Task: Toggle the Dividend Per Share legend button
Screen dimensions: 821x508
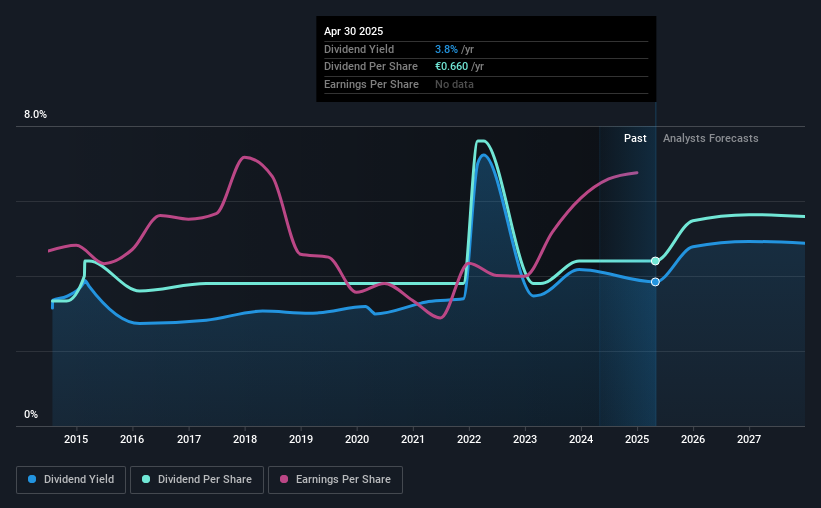Action: coord(197,480)
